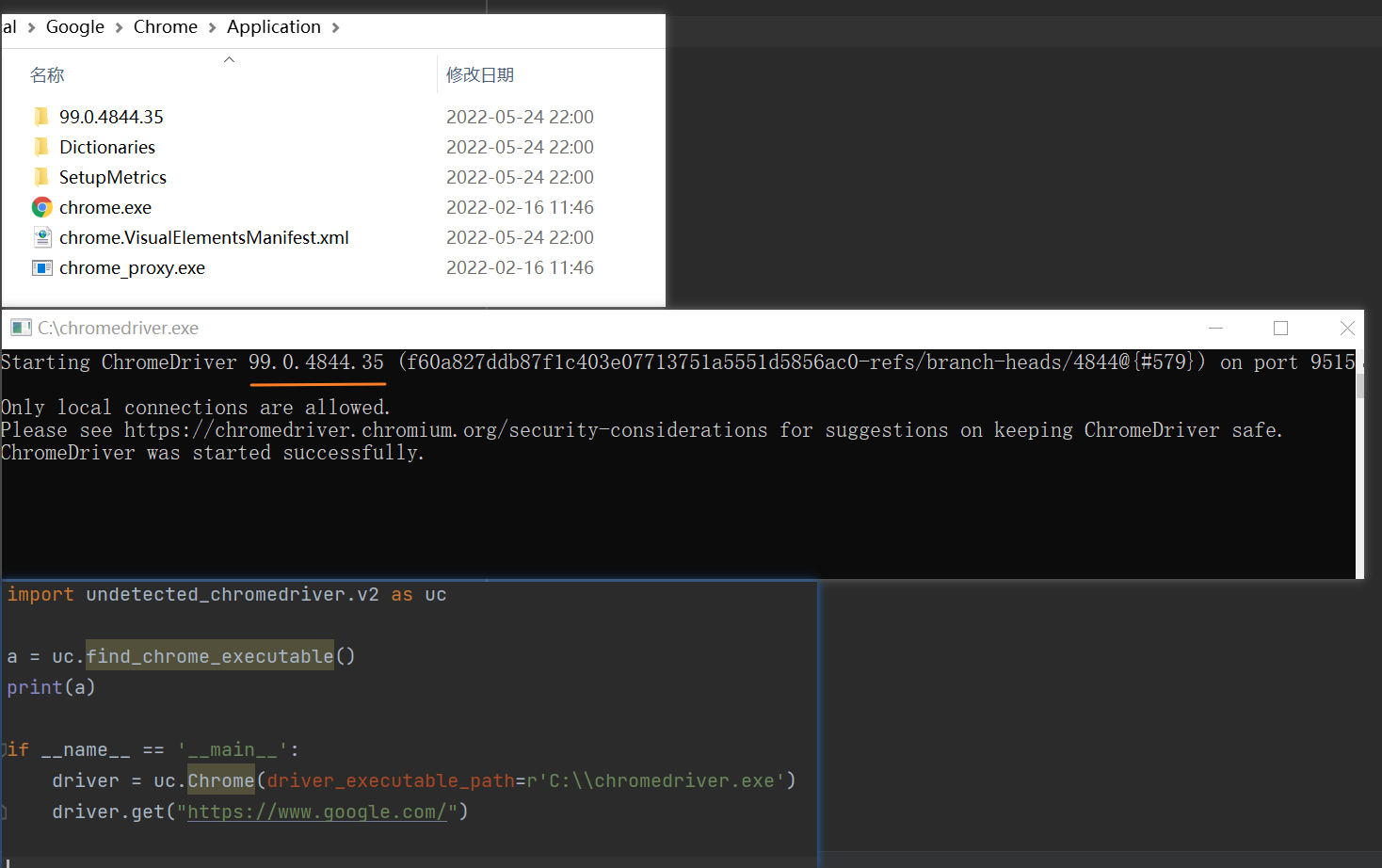Click the highlighted find_chrome_executable symbol in the code

210,656
